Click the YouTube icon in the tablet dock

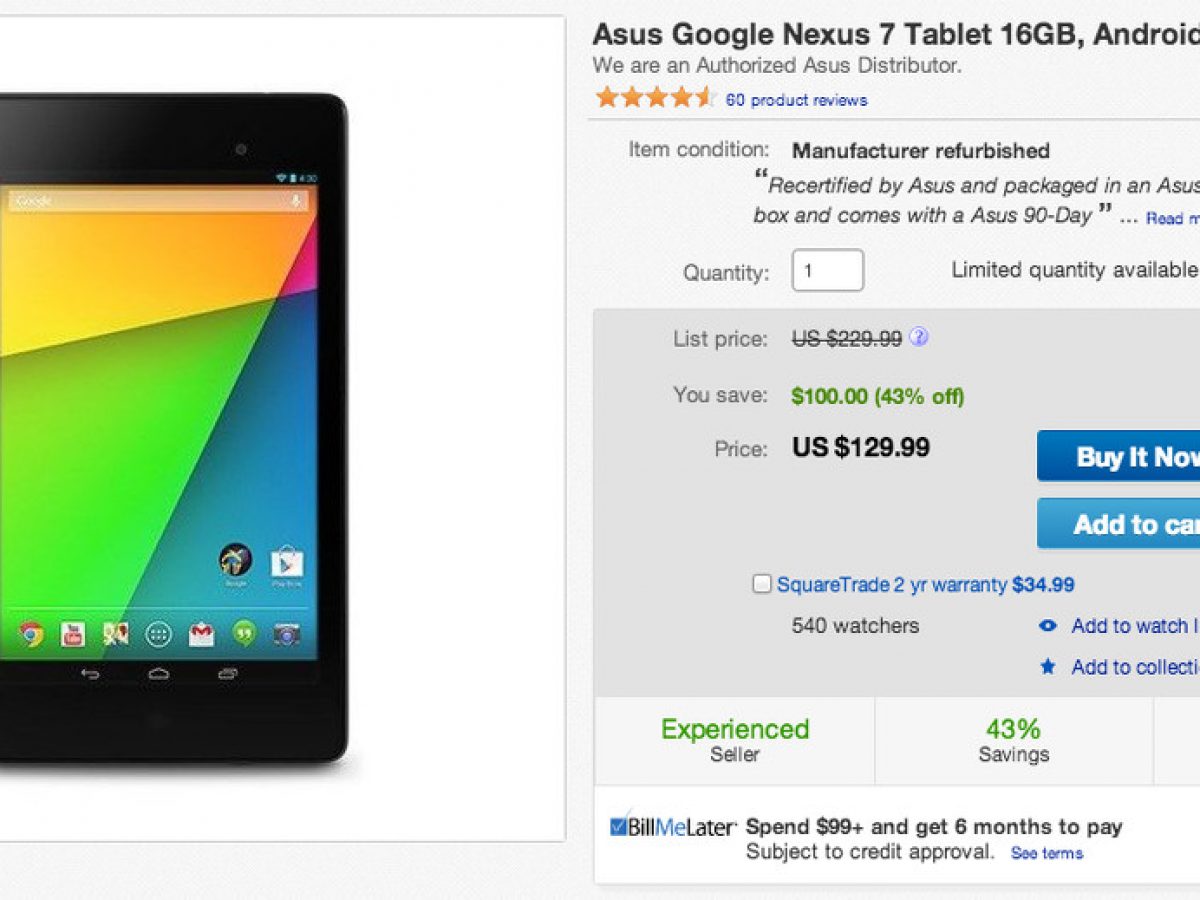click(73, 633)
